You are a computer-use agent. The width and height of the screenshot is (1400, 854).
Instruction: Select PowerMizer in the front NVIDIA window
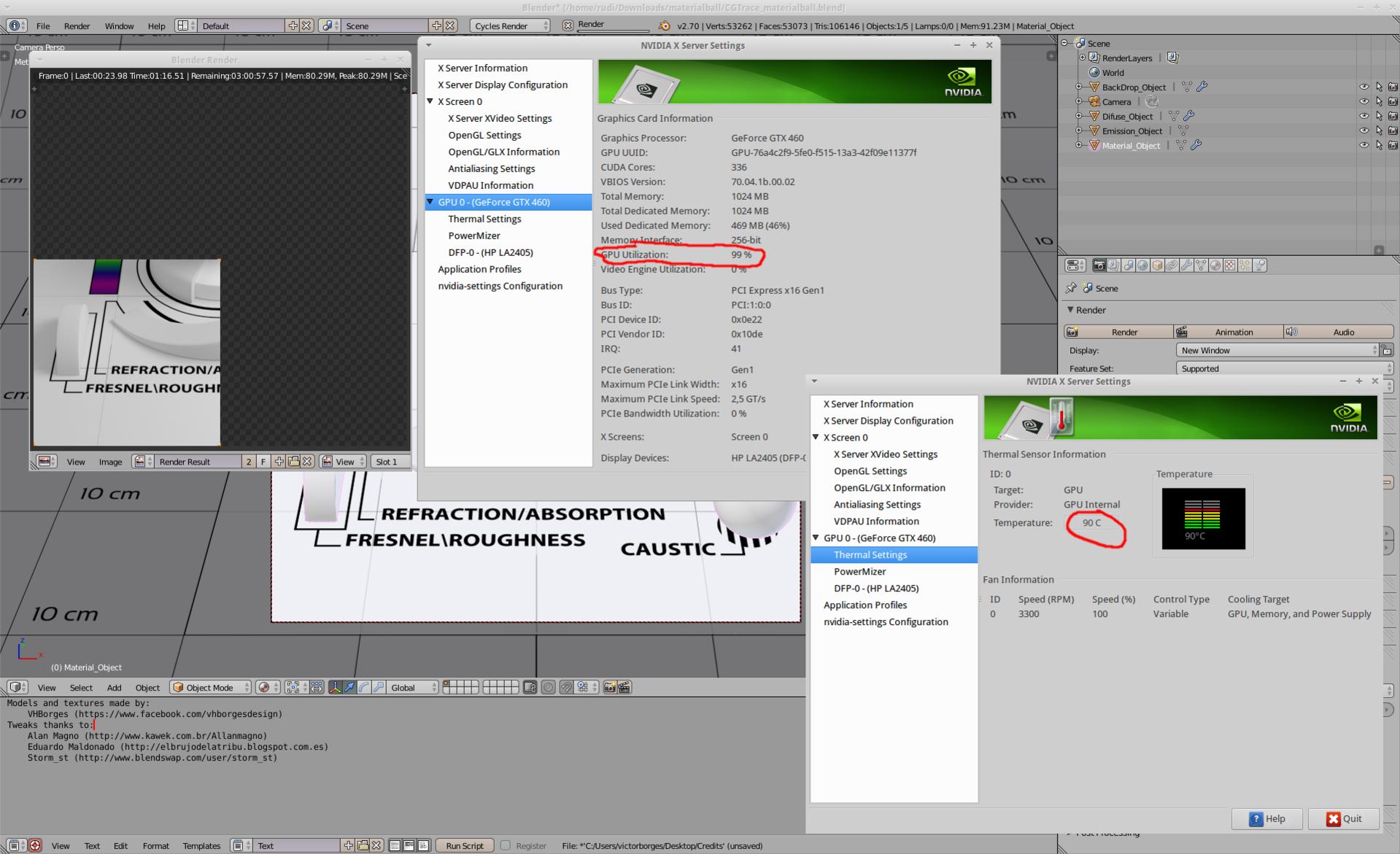point(859,571)
